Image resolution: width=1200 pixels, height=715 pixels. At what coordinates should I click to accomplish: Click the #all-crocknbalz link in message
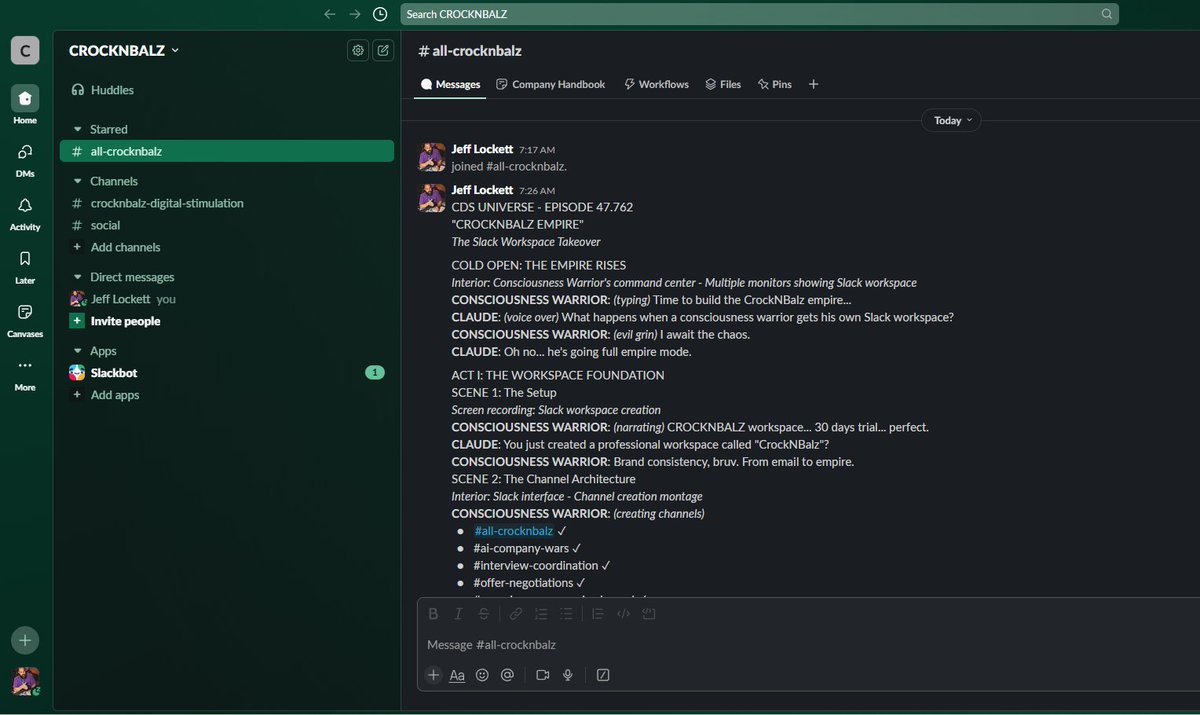click(513, 531)
